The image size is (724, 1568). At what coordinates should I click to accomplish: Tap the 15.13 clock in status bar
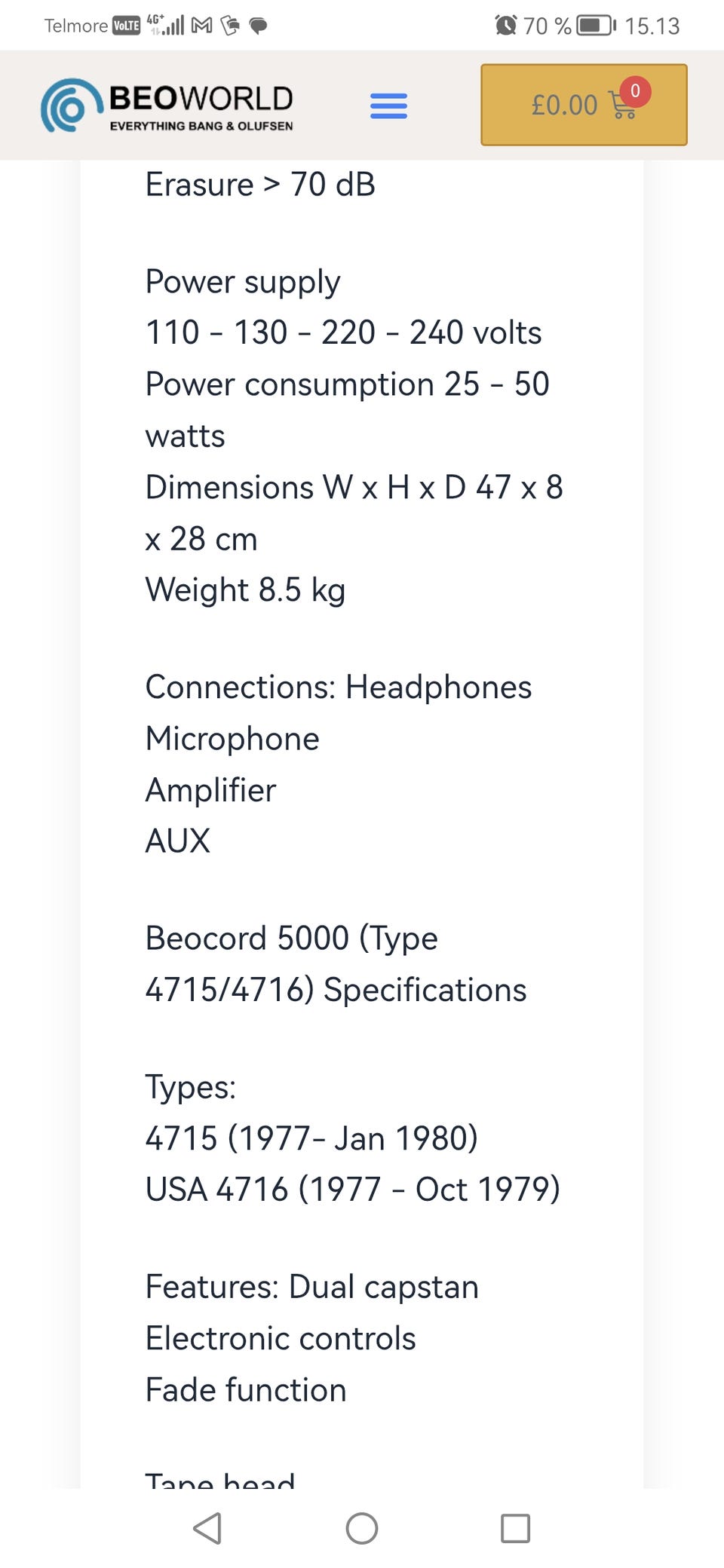tap(652, 26)
